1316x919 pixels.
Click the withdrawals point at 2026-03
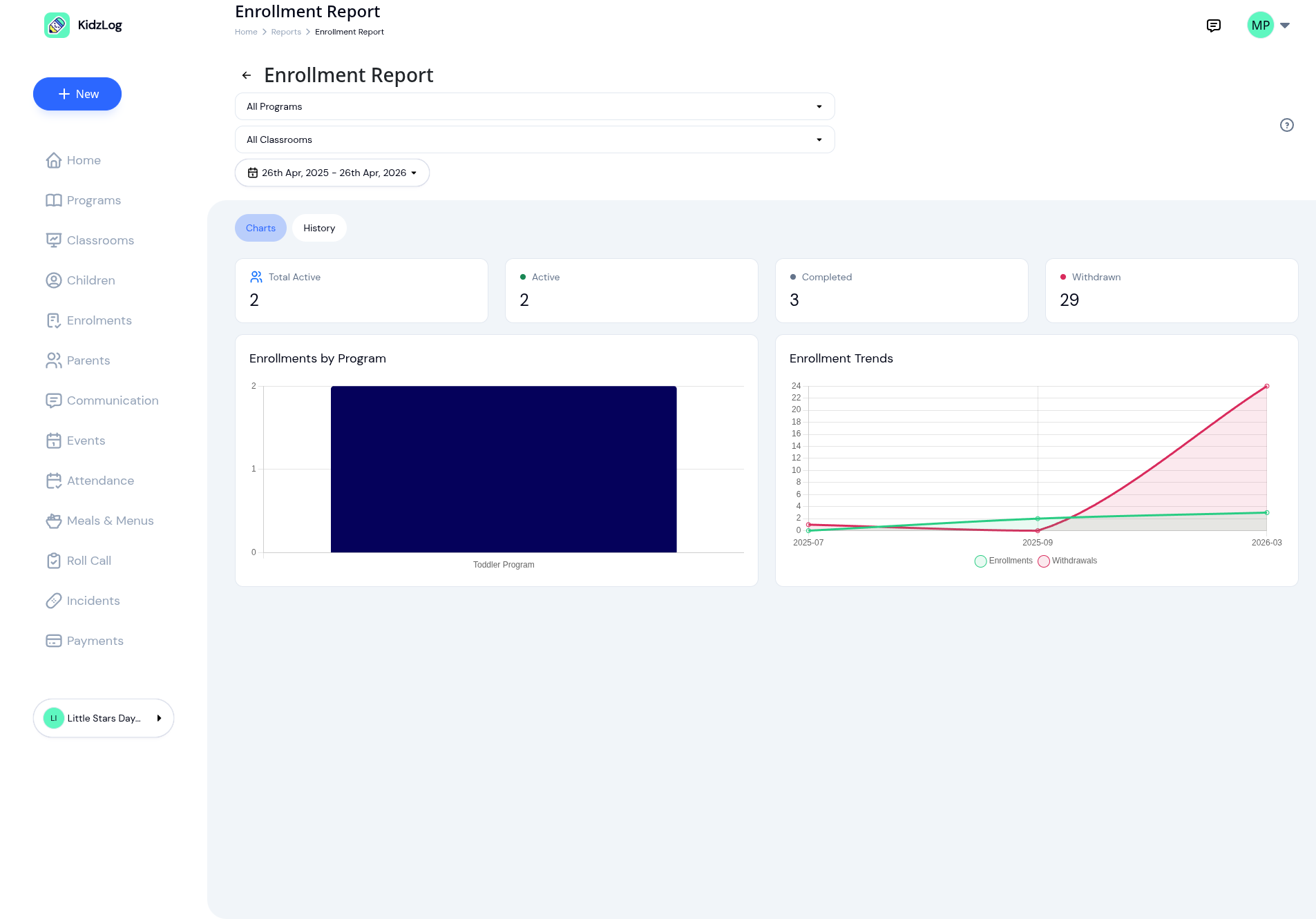pos(1266,386)
